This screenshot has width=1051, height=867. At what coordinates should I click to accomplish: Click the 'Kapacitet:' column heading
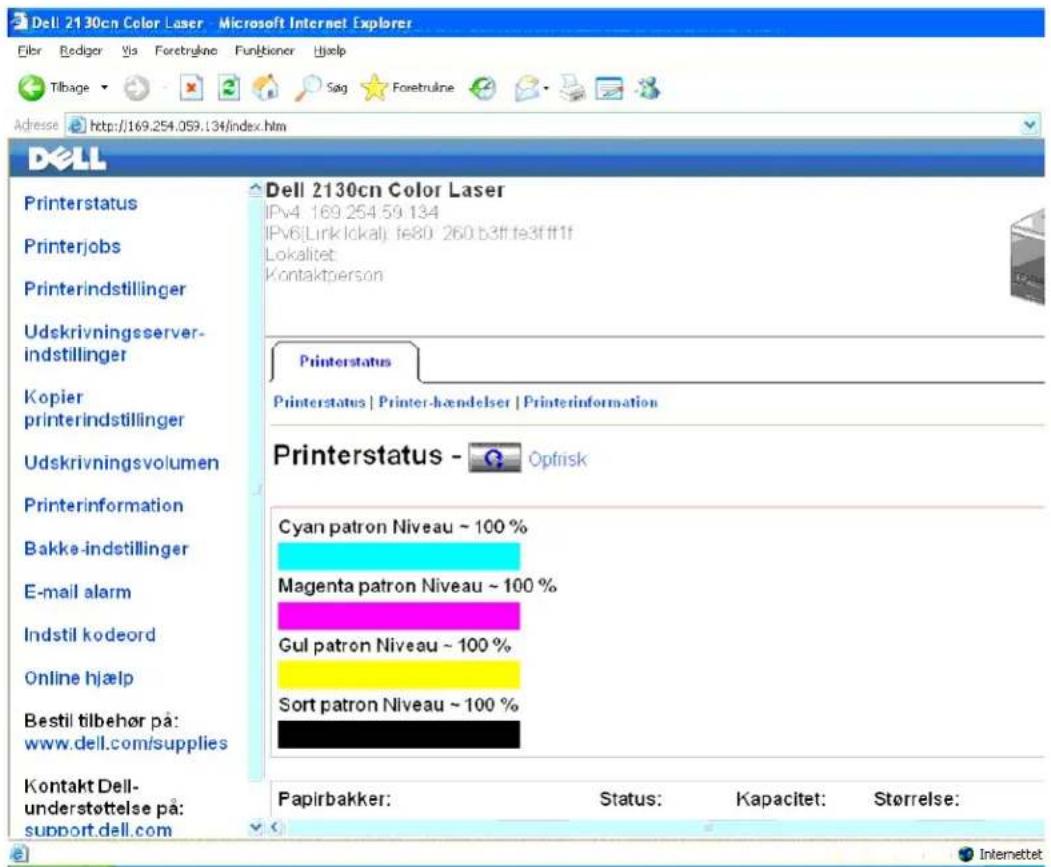[x=781, y=799]
